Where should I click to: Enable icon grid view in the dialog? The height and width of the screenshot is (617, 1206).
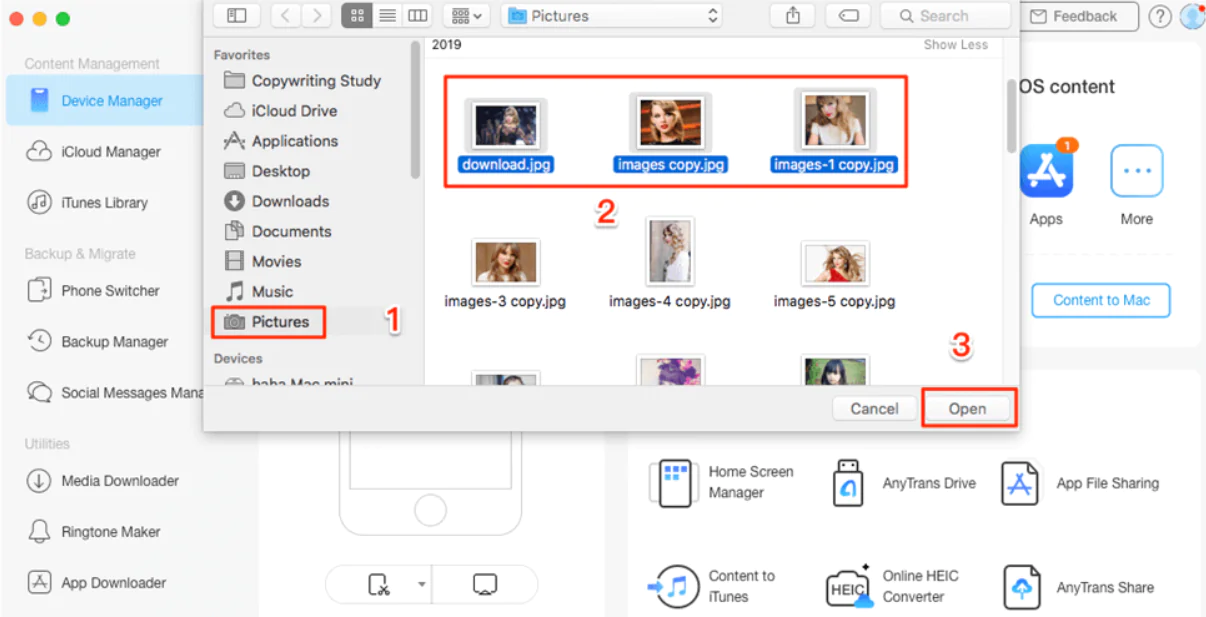tap(357, 15)
